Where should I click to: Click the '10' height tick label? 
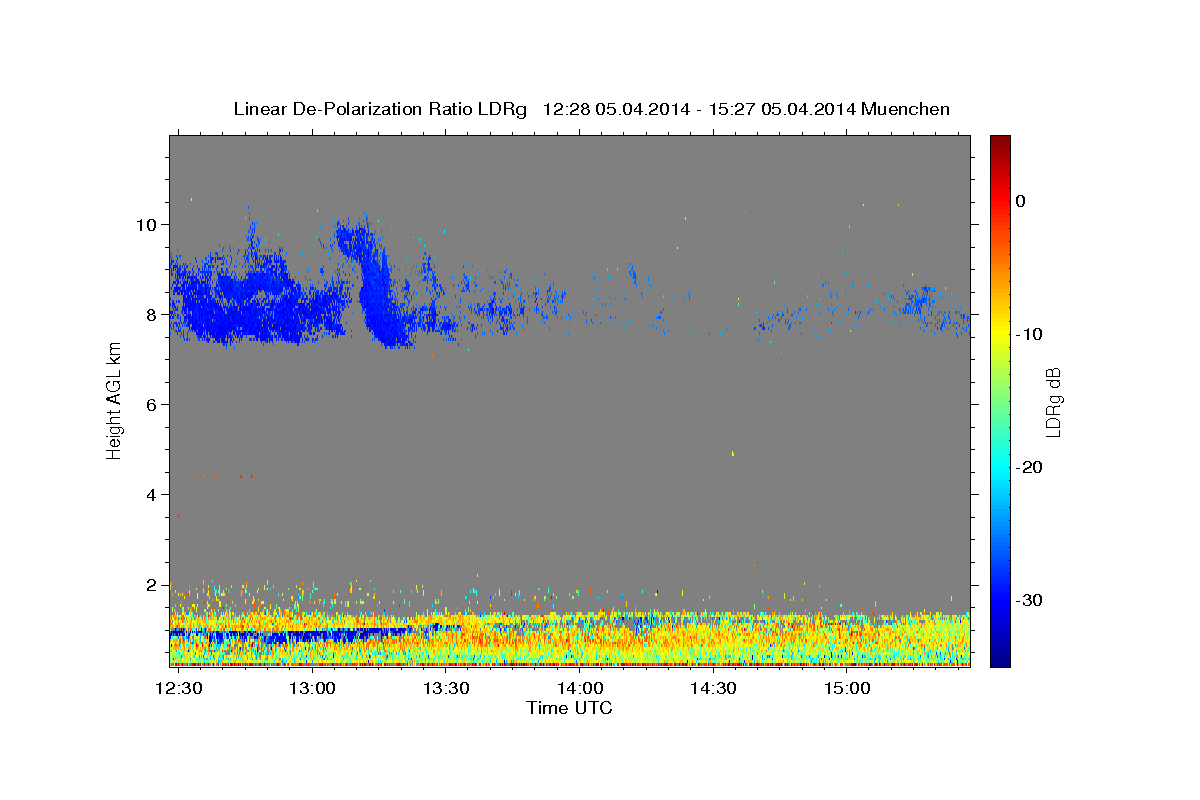pyautogui.click(x=149, y=224)
